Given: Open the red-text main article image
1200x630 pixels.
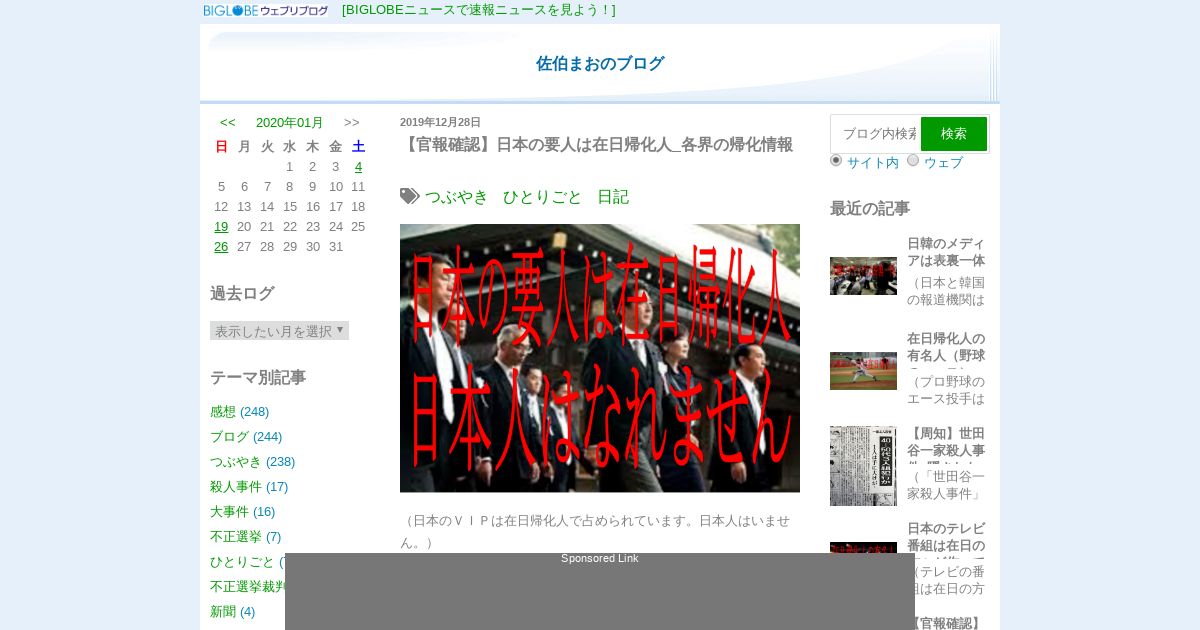Looking at the screenshot, I should click(600, 358).
